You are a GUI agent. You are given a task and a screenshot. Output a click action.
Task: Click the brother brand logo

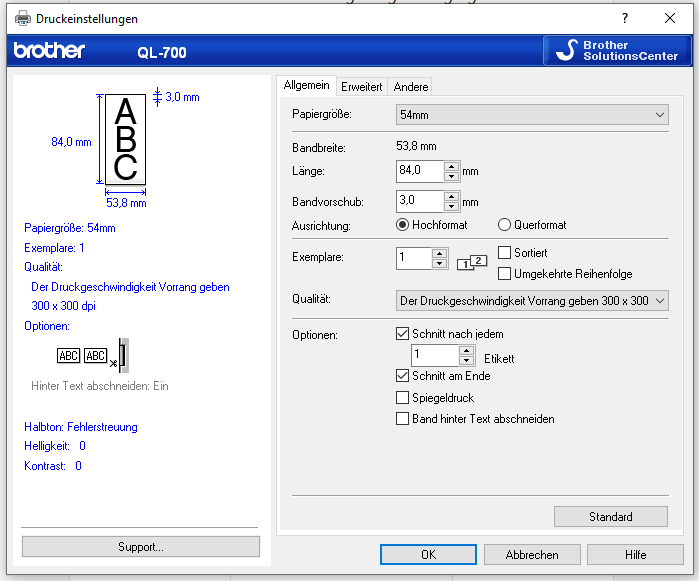tap(49, 51)
